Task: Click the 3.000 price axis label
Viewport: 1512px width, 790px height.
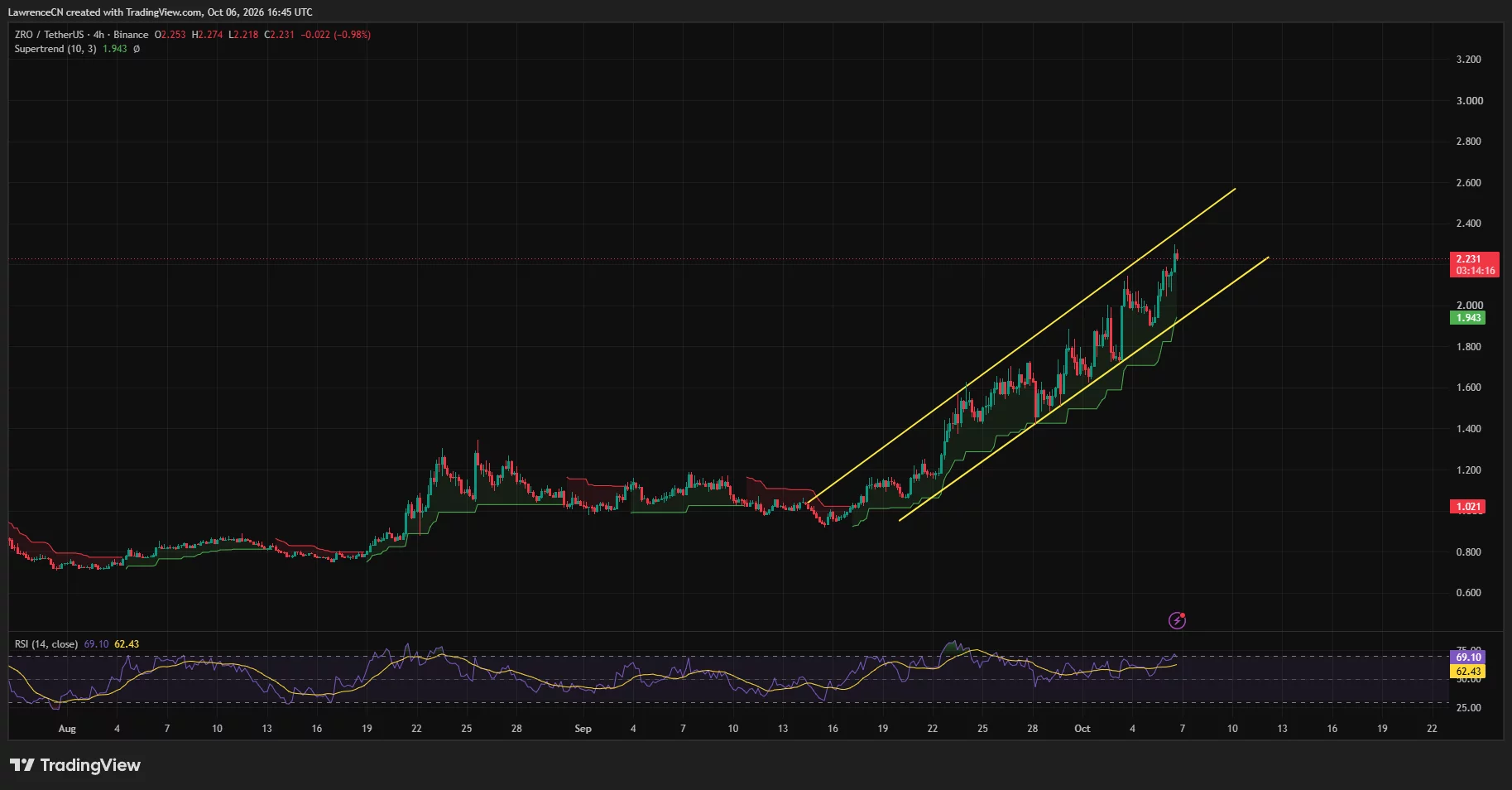Action: coord(1469,101)
